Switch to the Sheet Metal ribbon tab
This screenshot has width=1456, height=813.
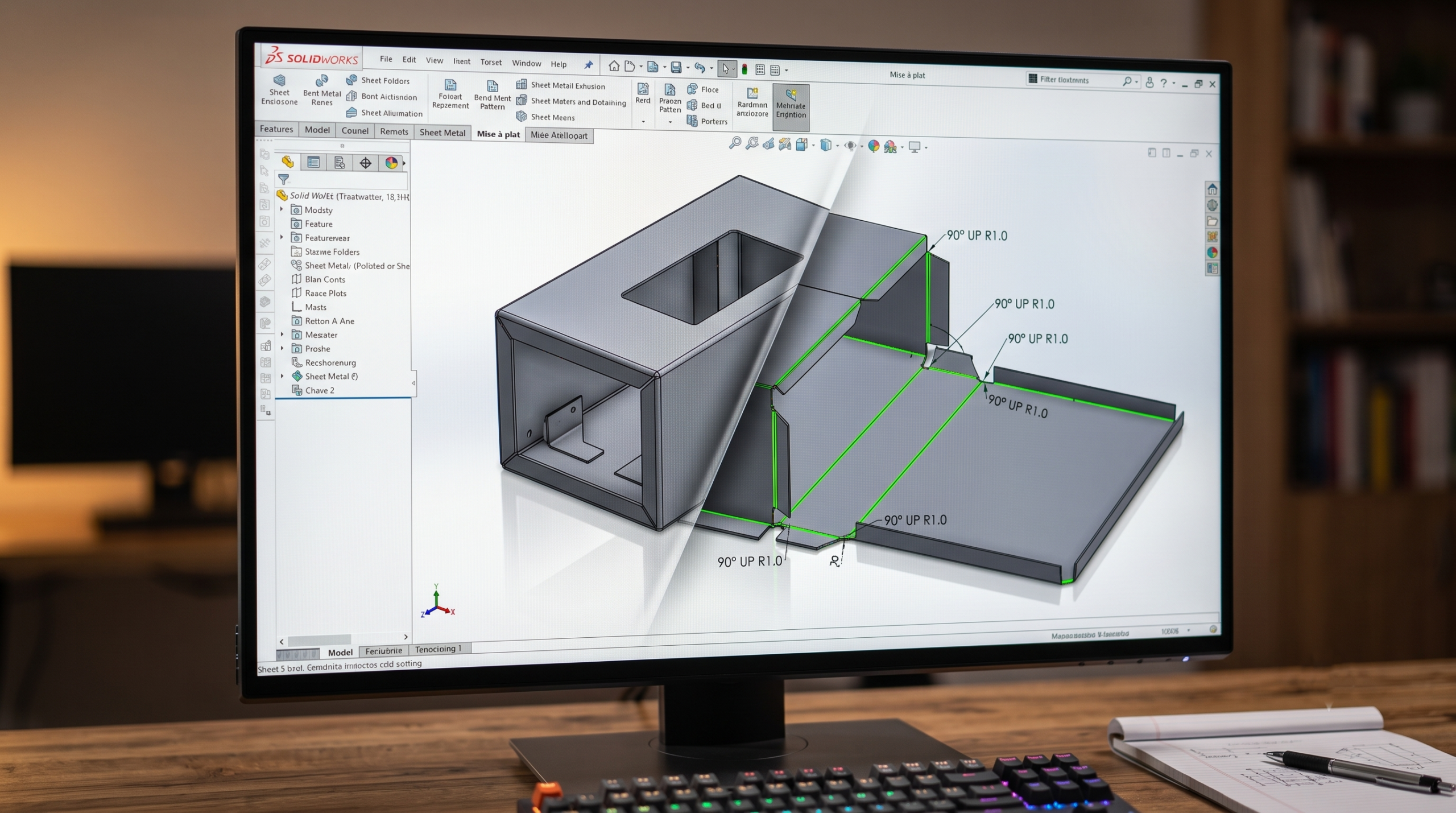[442, 133]
